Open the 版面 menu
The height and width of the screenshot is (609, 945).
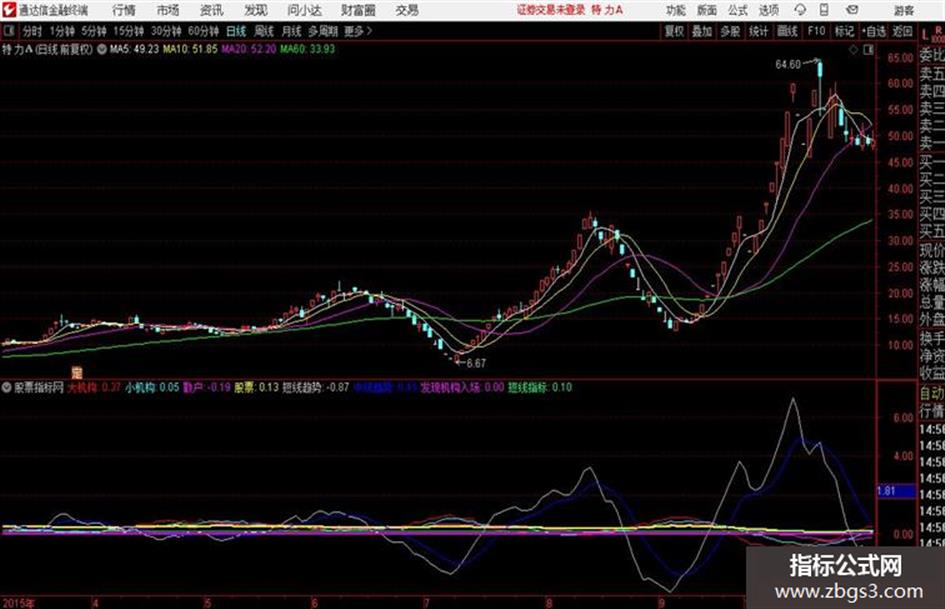(706, 10)
